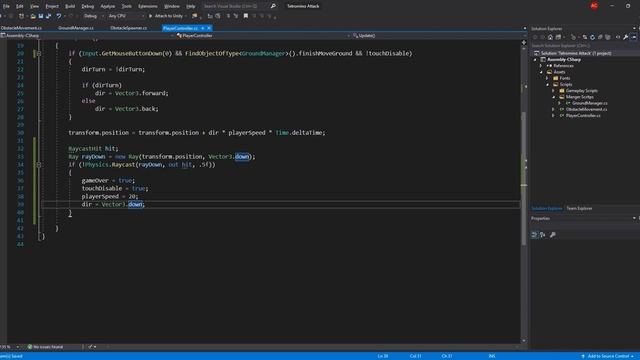Image resolution: width=640 pixels, height=360 pixels.
Task: Open the Edit menu
Action: tap(20, 6)
